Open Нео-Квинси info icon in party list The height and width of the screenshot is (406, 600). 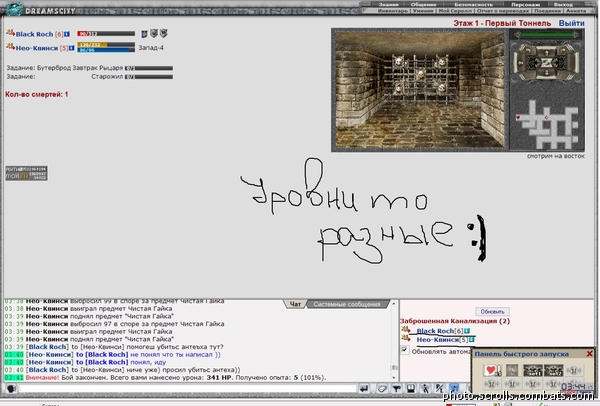72,48
